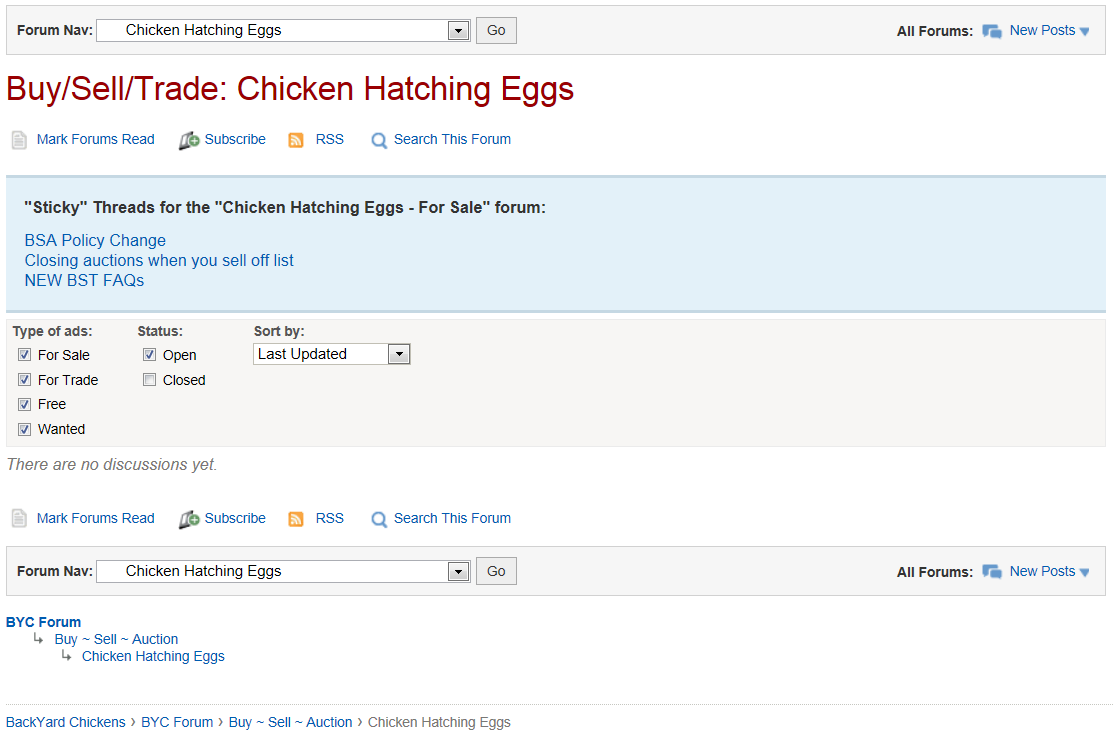Screen dimensions: 1113x734
Task: Enable the Closed status checkbox
Action: [150, 380]
